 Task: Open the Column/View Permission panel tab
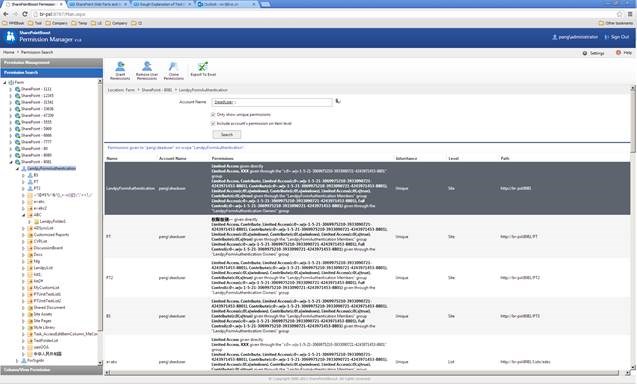(x=52, y=370)
